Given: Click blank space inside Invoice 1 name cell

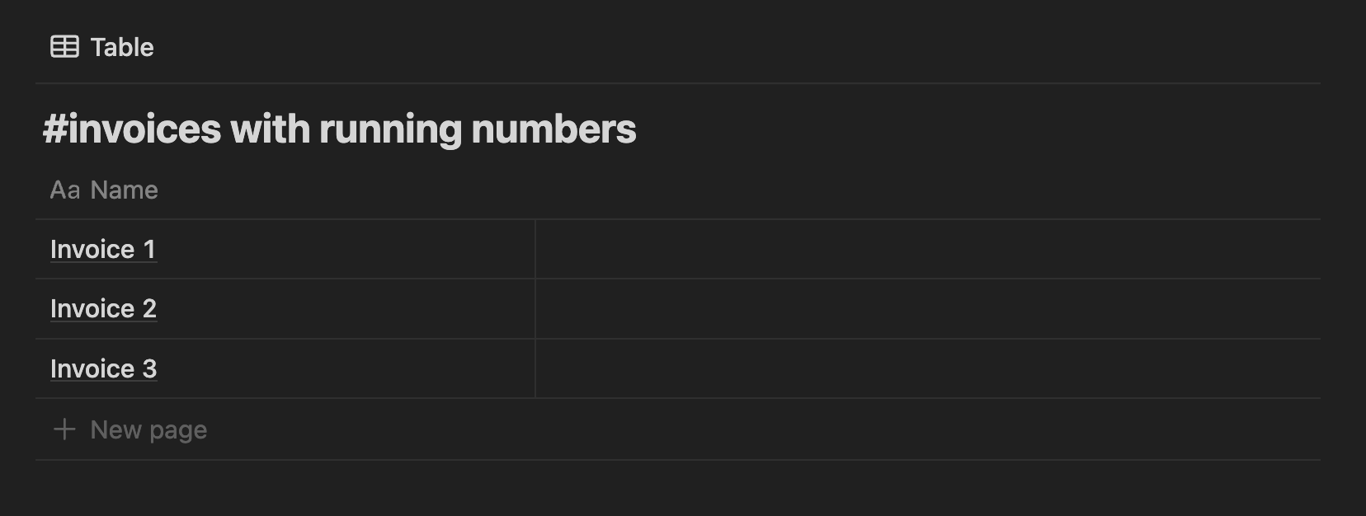Looking at the screenshot, I should coord(345,249).
